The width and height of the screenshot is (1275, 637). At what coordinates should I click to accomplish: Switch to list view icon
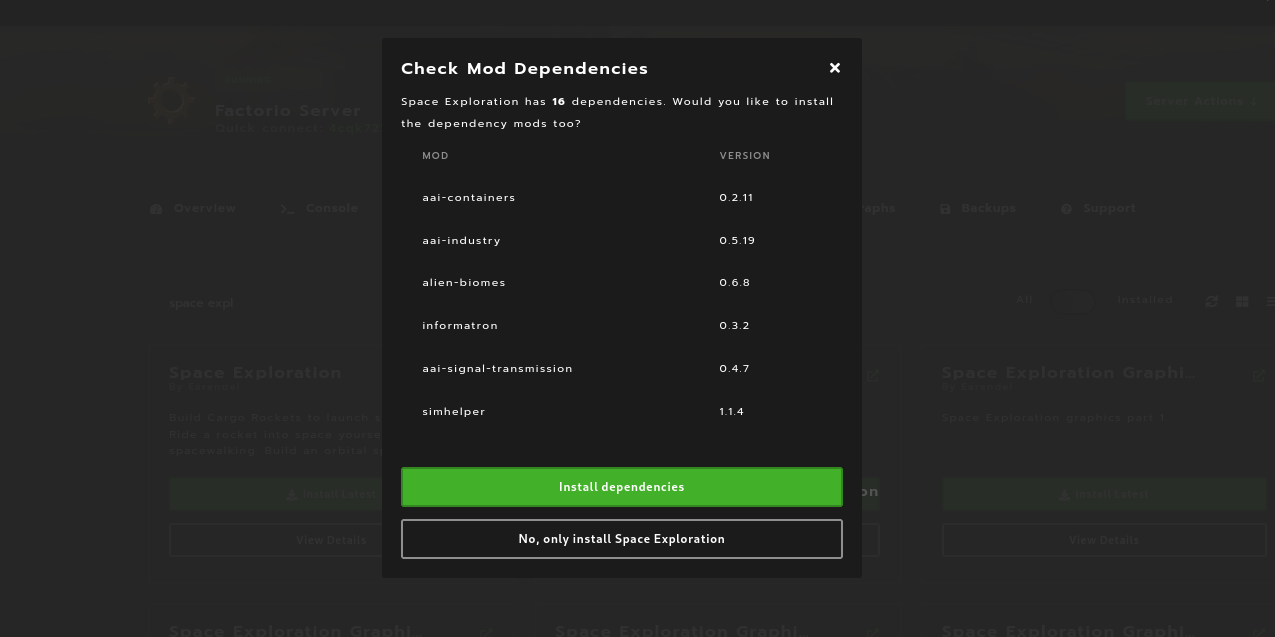(1270, 301)
